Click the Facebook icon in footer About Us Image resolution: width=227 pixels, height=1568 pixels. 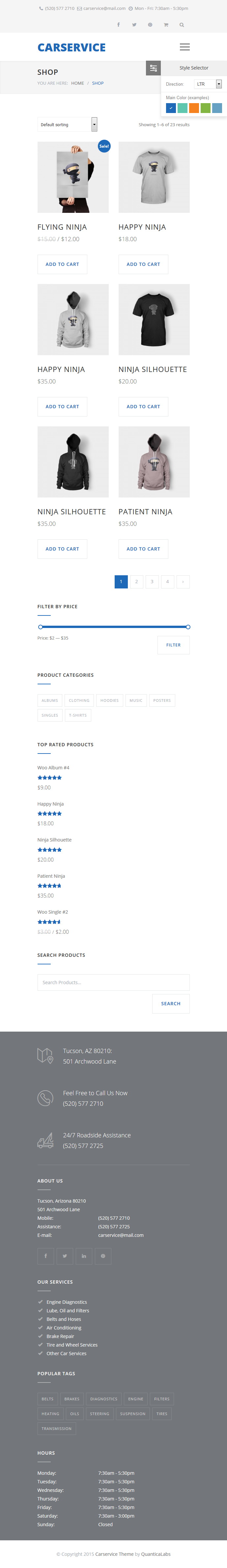[46, 1256]
